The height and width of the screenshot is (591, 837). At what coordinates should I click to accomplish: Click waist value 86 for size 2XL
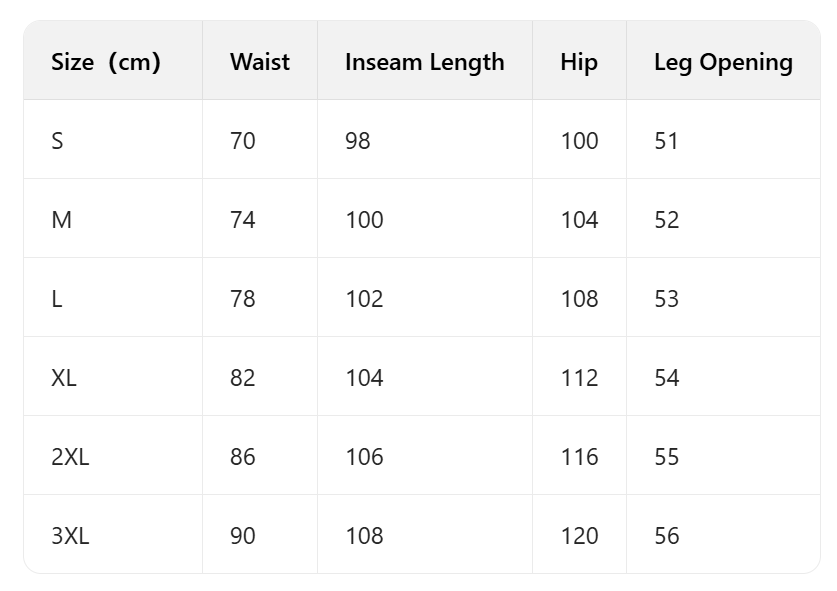[x=242, y=457]
